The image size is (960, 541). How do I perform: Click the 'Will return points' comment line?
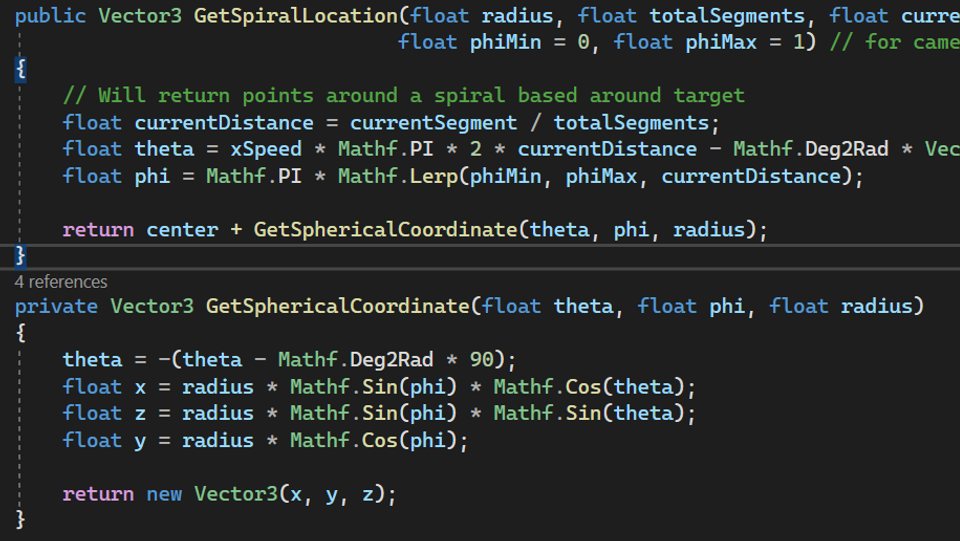tap(403, 96)
